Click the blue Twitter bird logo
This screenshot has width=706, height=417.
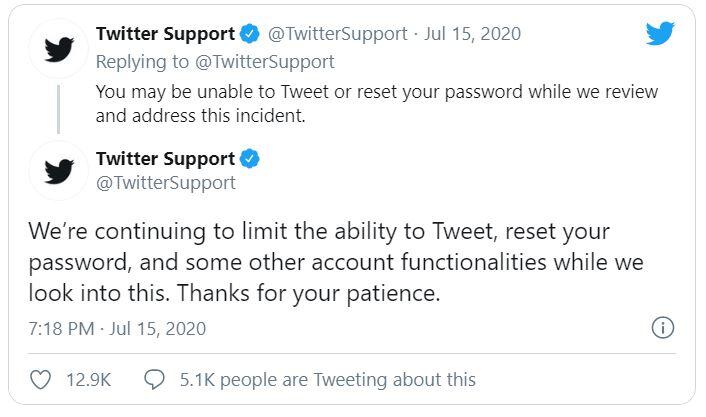[660, 34]
